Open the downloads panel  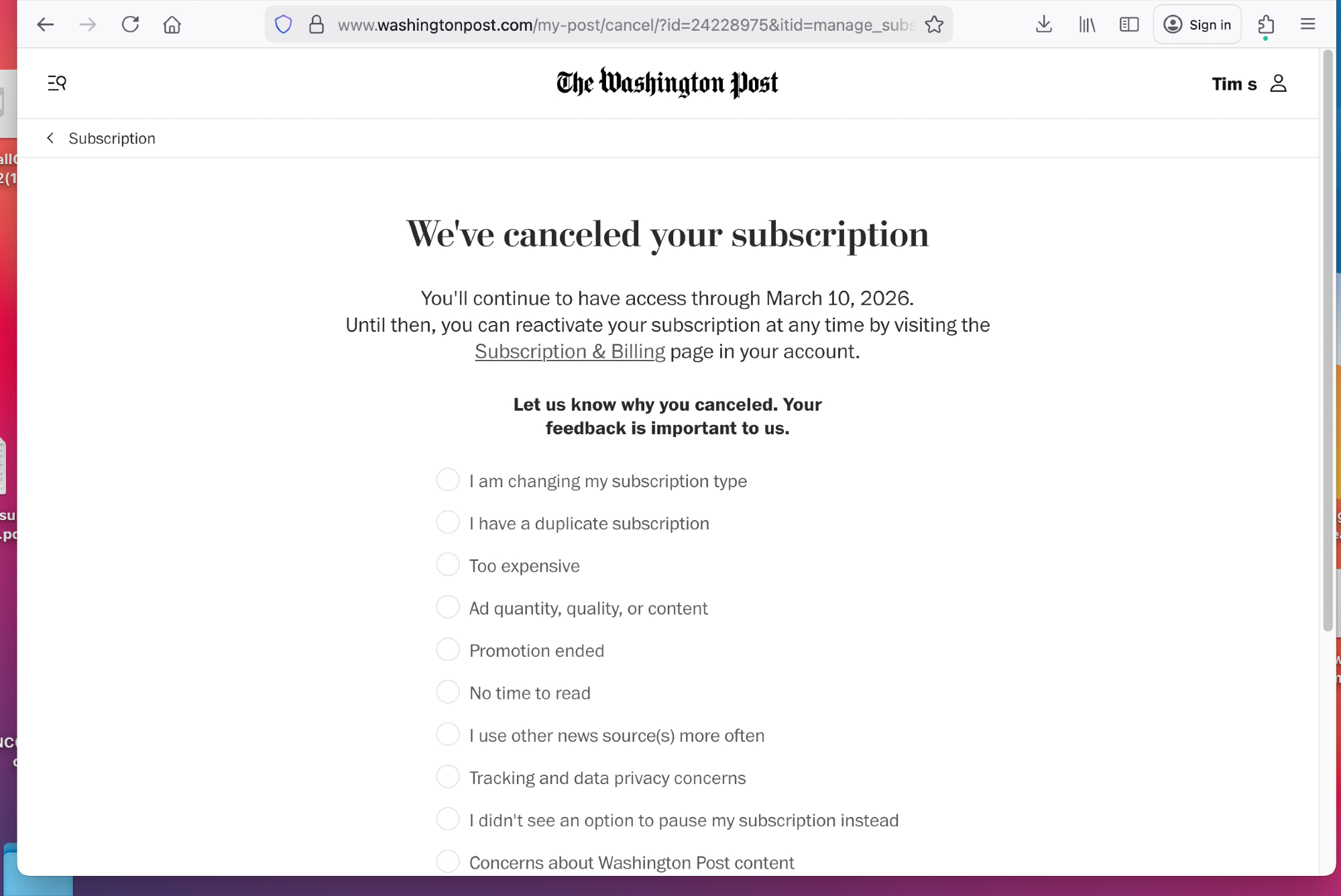coord(1043,25)
